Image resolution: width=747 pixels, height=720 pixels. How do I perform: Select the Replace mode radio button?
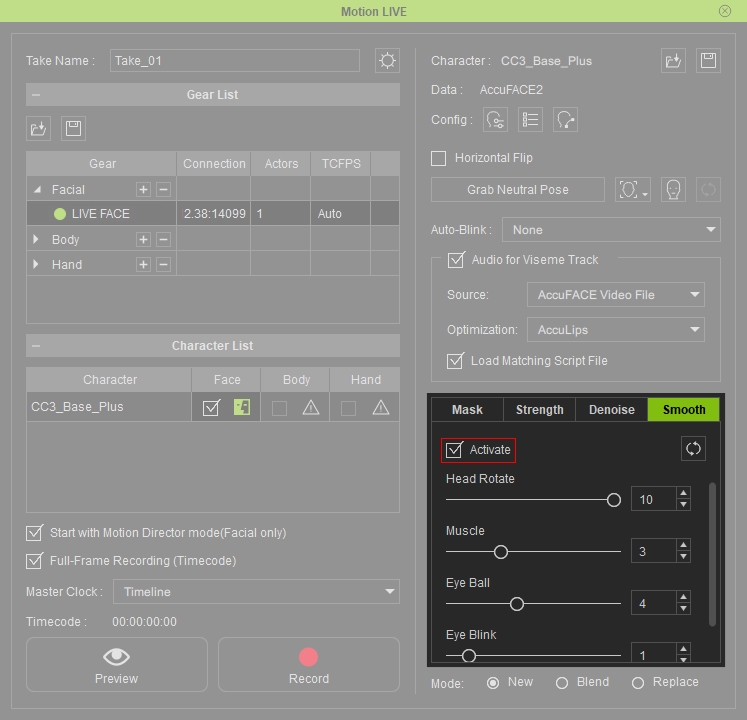(638, 683)
